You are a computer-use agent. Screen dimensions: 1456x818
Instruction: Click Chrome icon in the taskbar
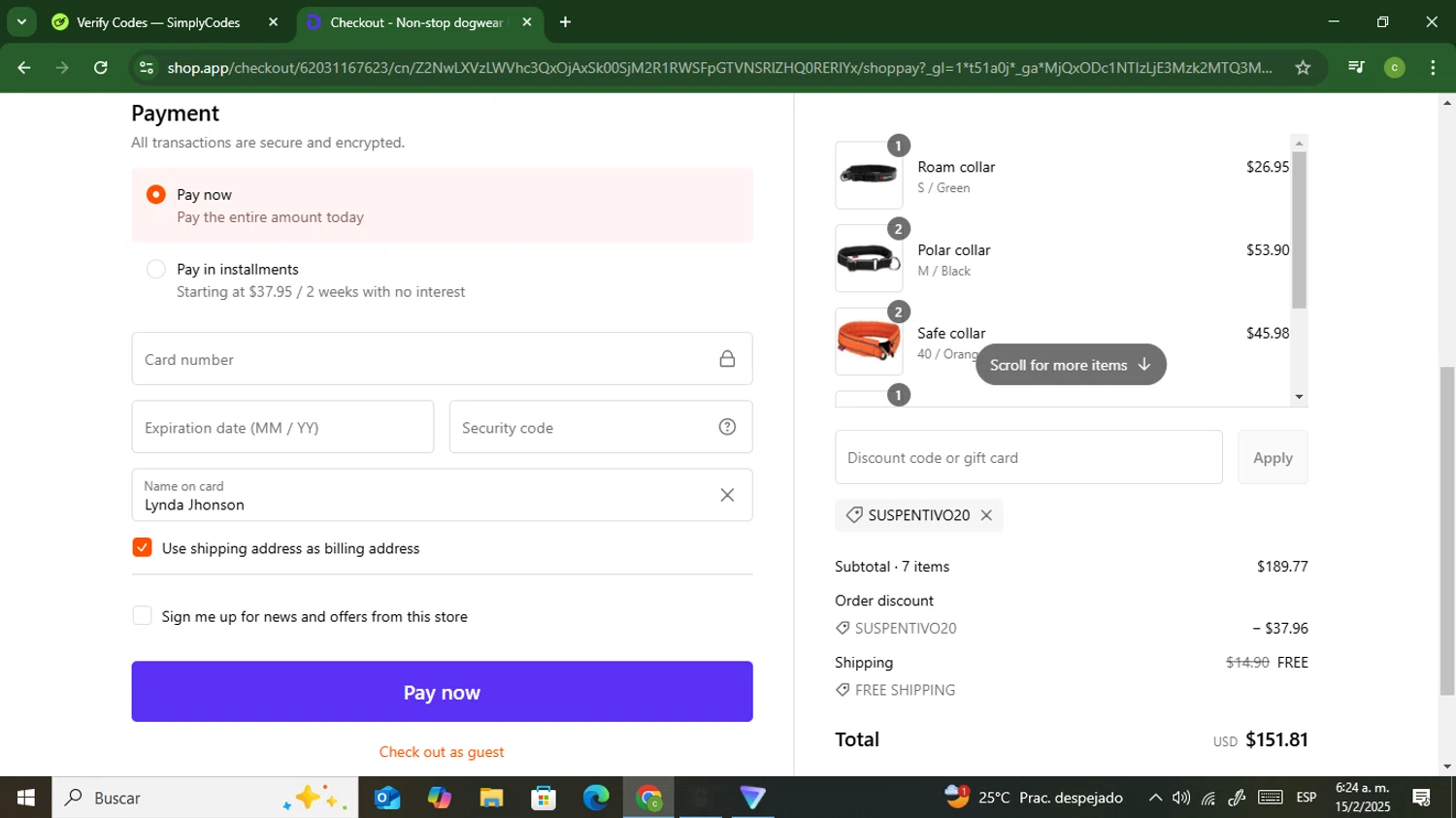648,798
